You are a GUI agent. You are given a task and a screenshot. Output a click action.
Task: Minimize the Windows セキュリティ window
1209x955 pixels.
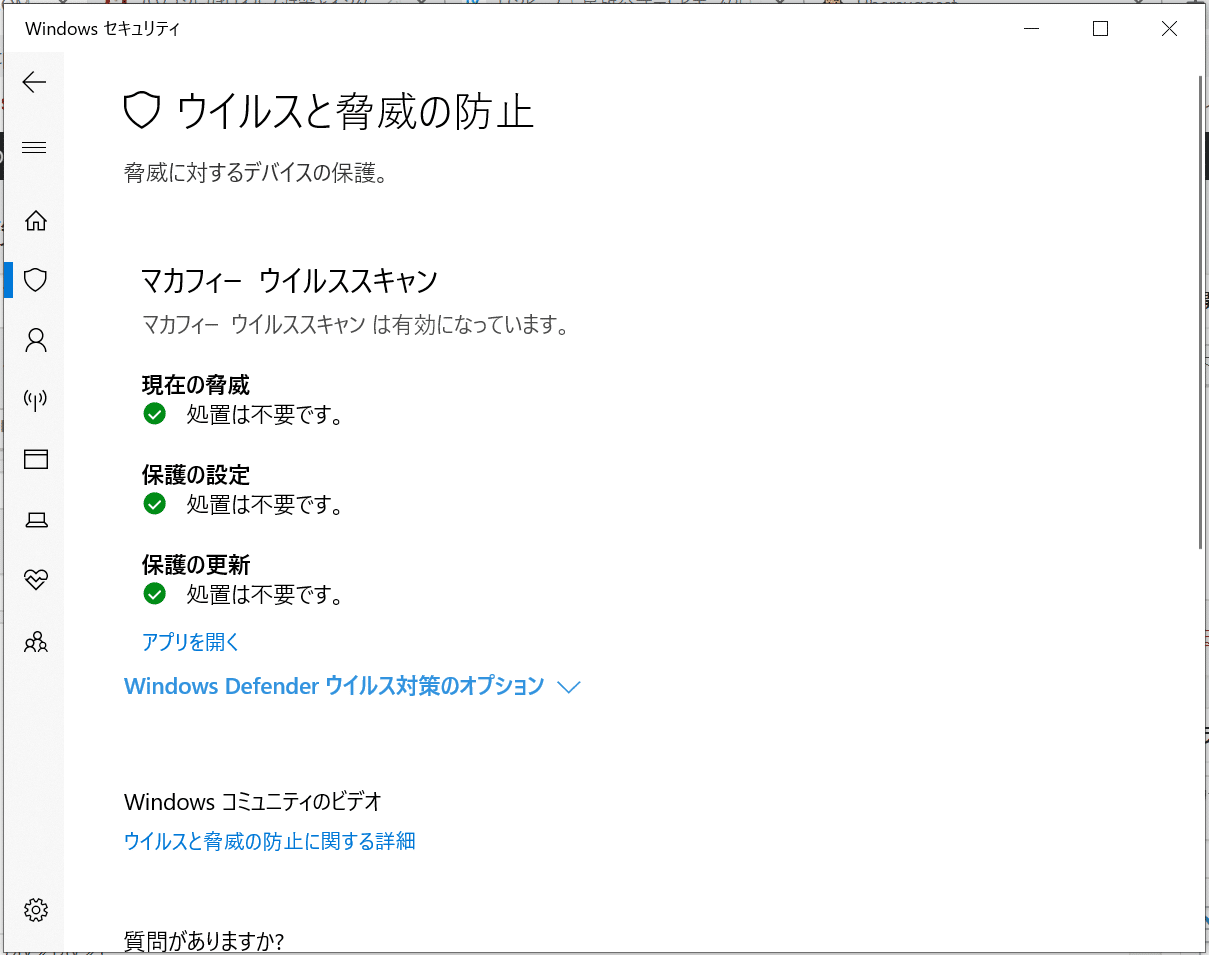[x=1032, y=29]
